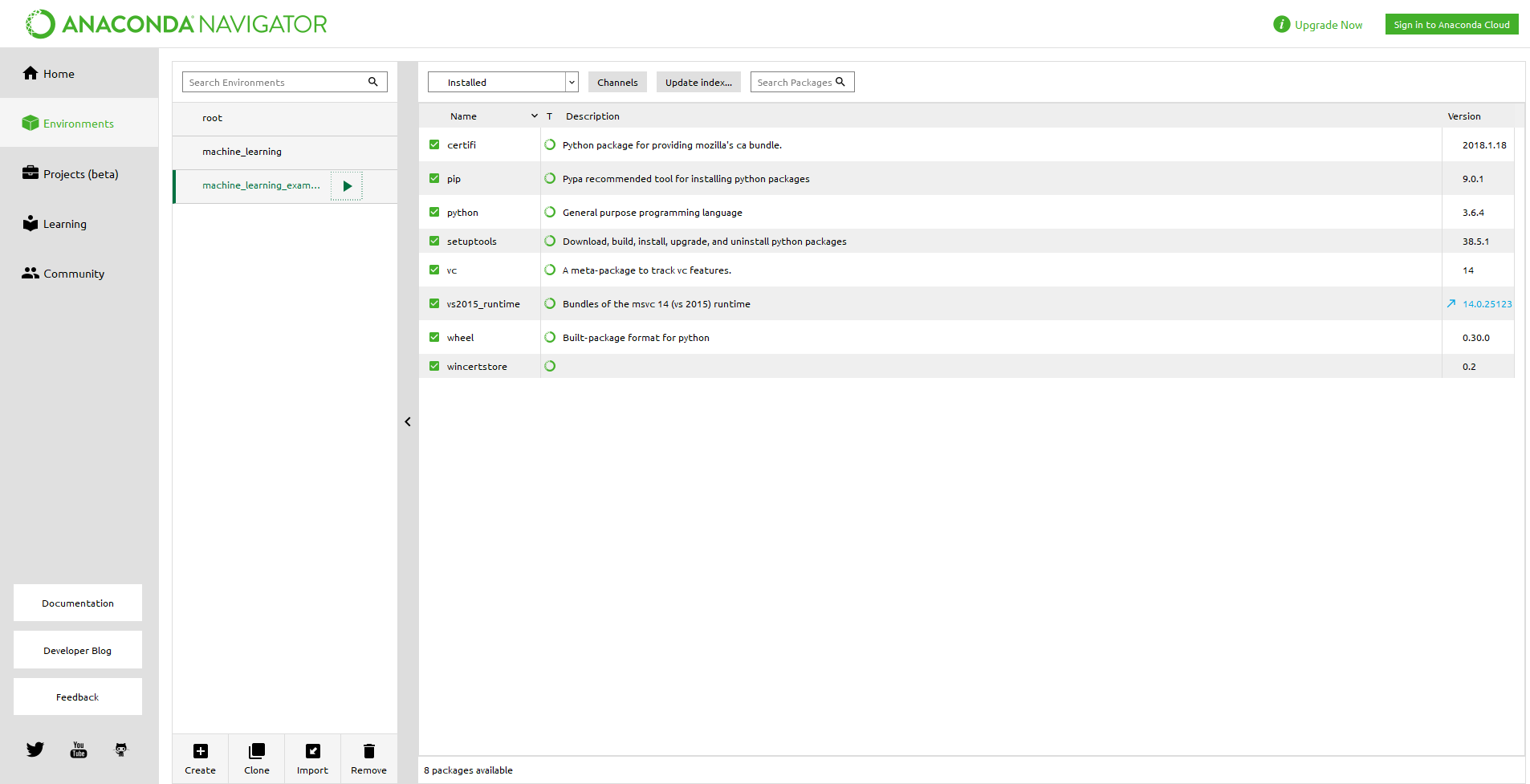Click the Clone environment icon

(x=257, y=751)
